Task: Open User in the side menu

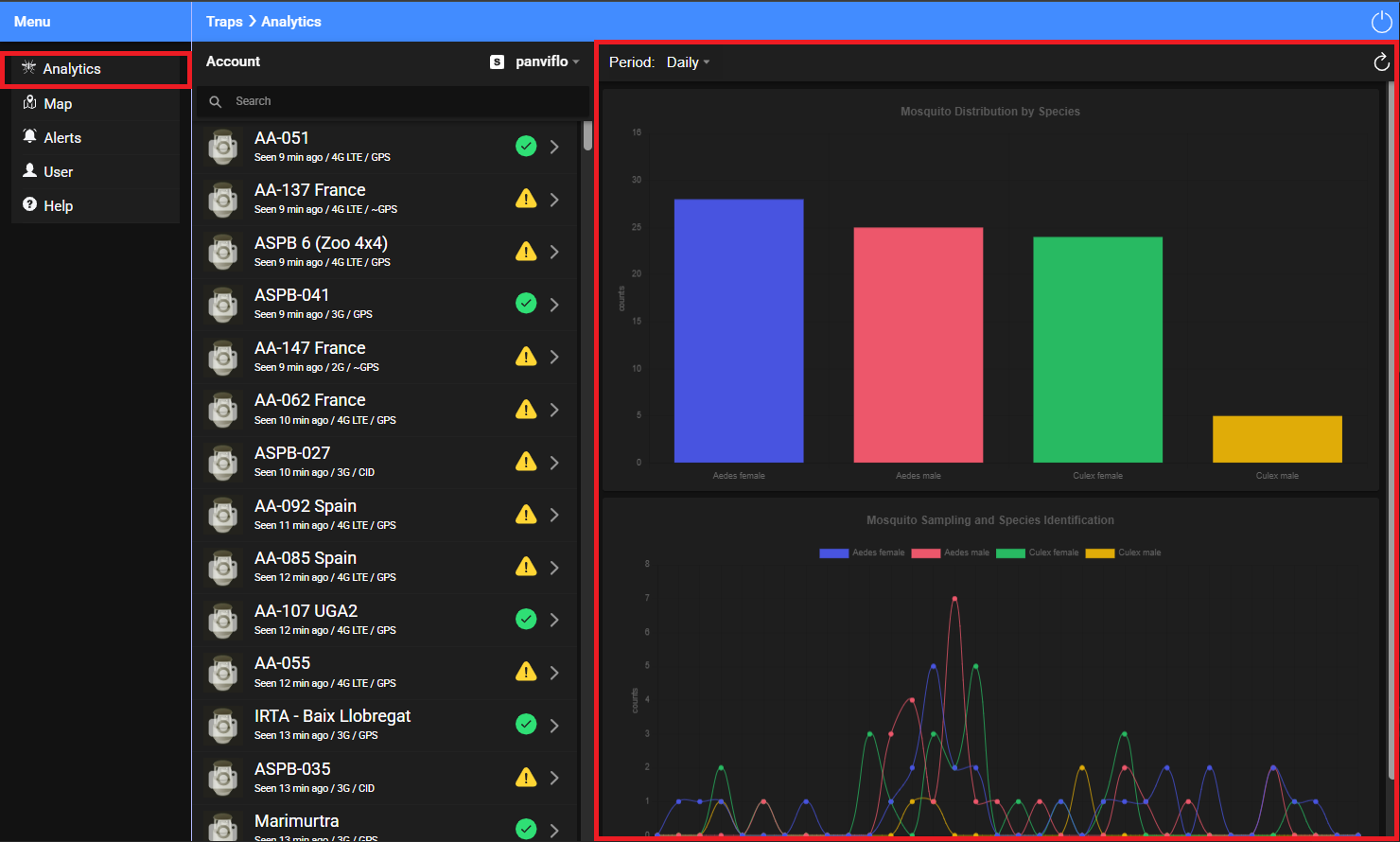Action: [96, 172]
